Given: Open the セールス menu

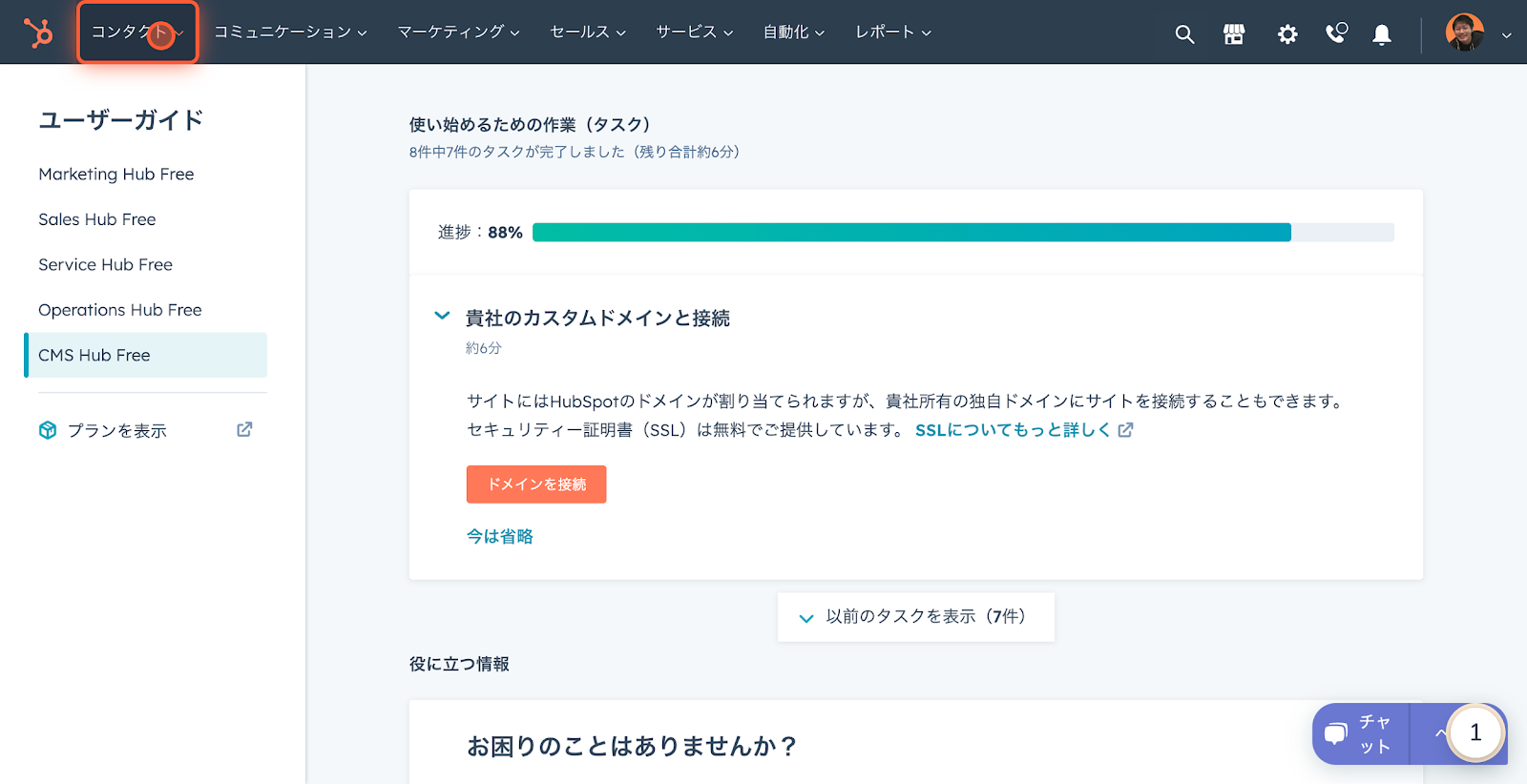Looking at the screenshot, I should click(588, 32).
